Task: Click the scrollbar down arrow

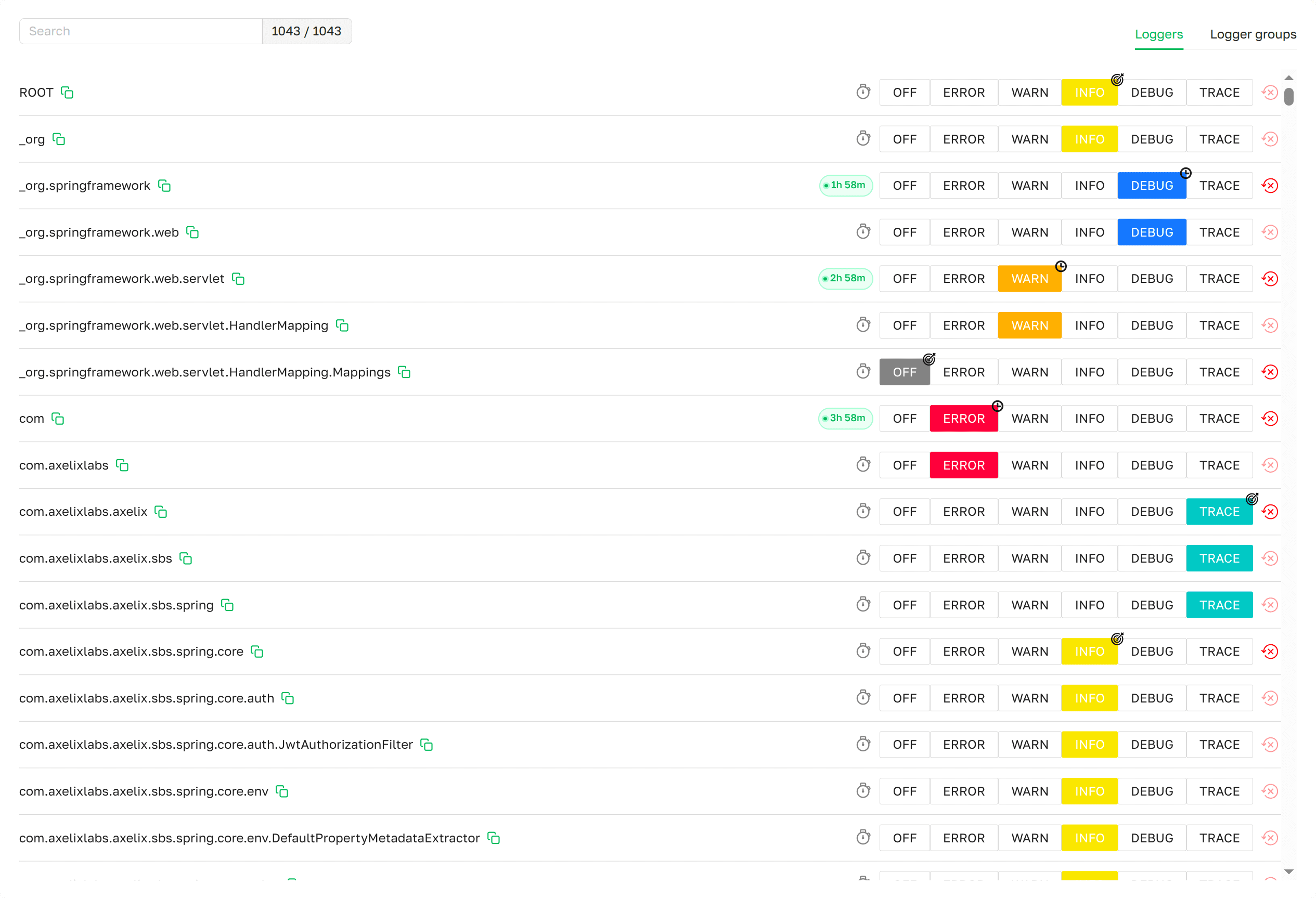Action: 1289,872
